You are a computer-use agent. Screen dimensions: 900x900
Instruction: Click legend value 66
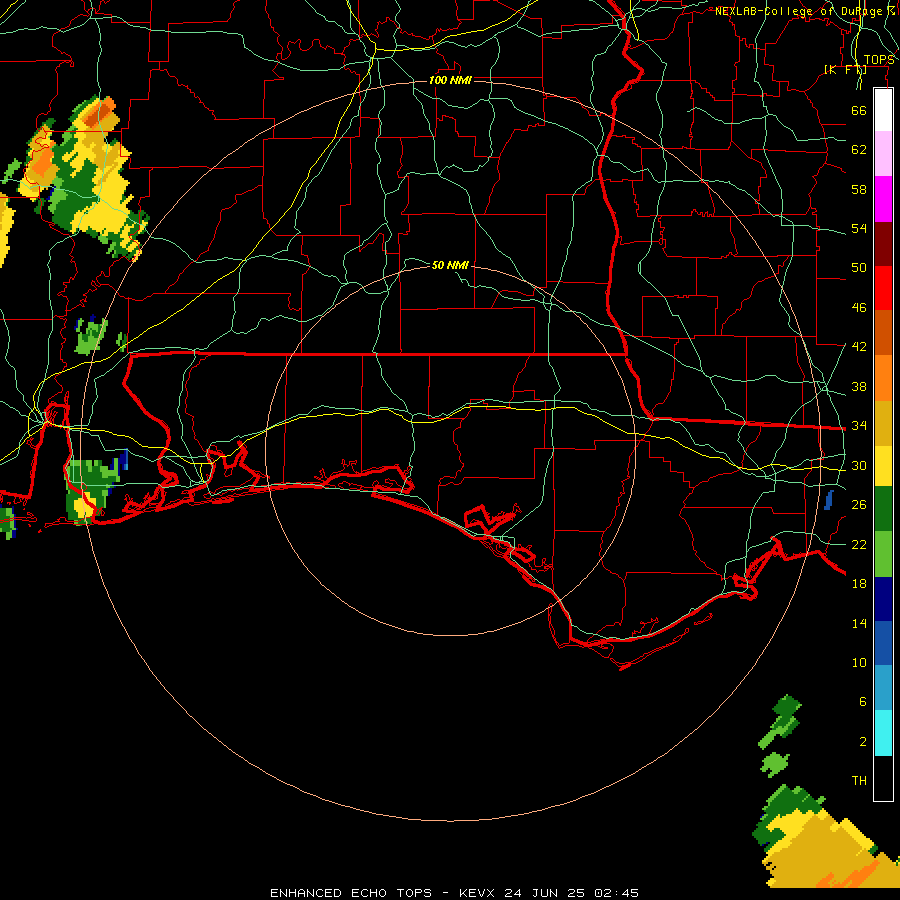coord(859,110)
